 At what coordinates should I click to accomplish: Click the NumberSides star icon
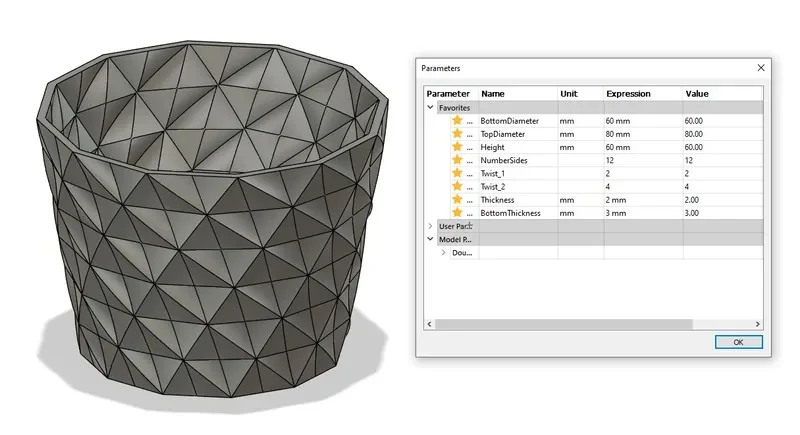coord(457,160)
